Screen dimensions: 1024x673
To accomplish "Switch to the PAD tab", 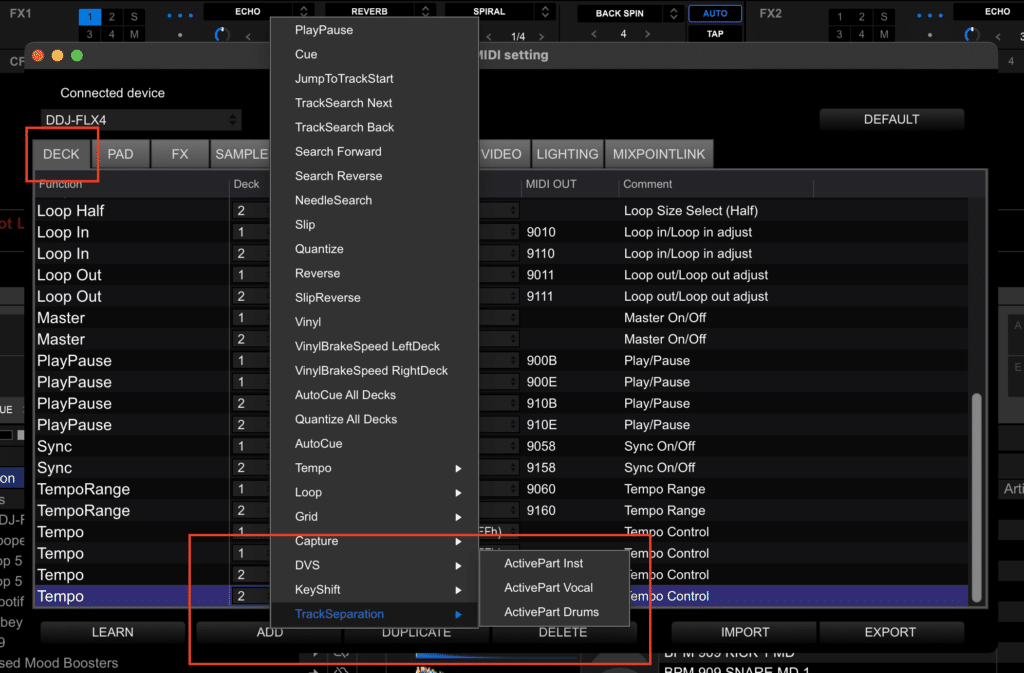I will point(121,154).
